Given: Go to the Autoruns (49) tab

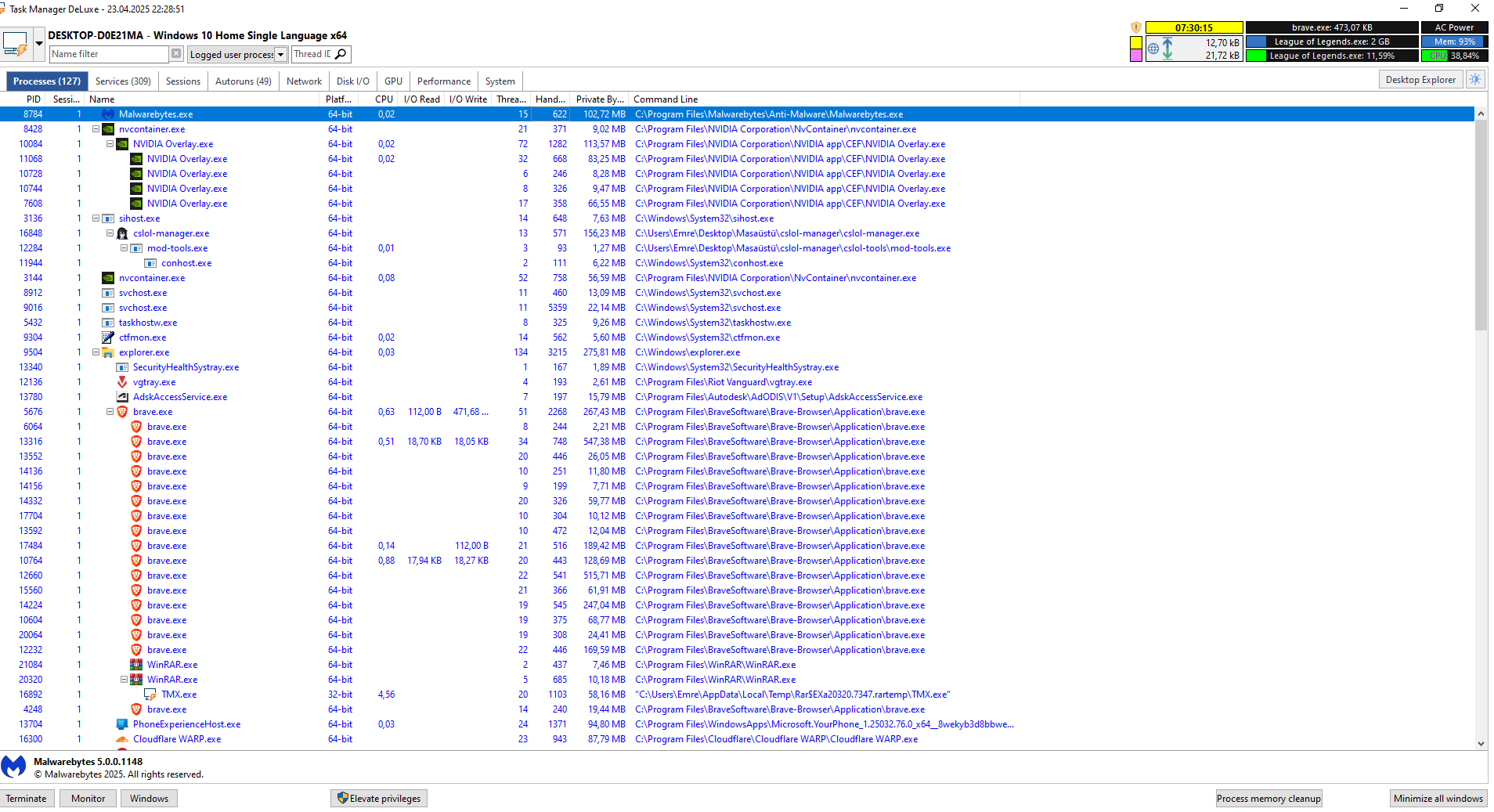Looking at the screenshot, I should click(x=244, y=81).
